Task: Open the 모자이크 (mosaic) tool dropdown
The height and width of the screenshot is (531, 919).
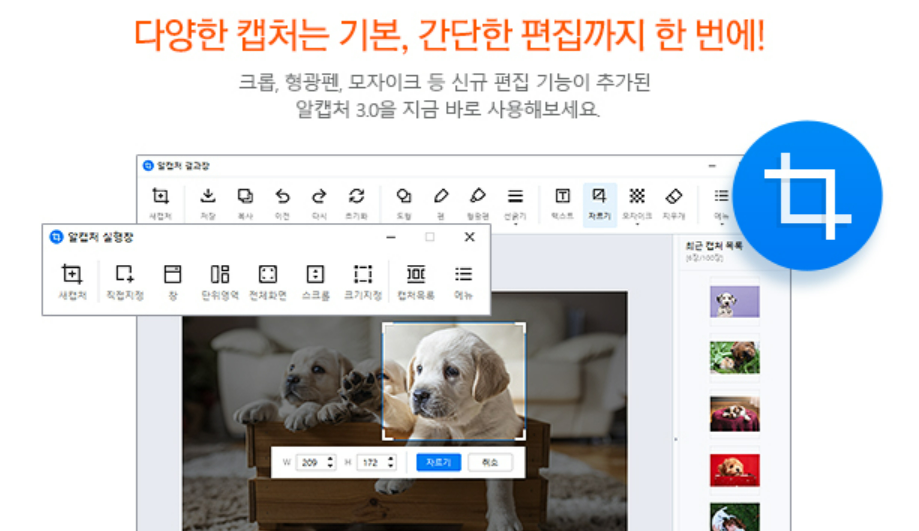Action: point(637,204)
